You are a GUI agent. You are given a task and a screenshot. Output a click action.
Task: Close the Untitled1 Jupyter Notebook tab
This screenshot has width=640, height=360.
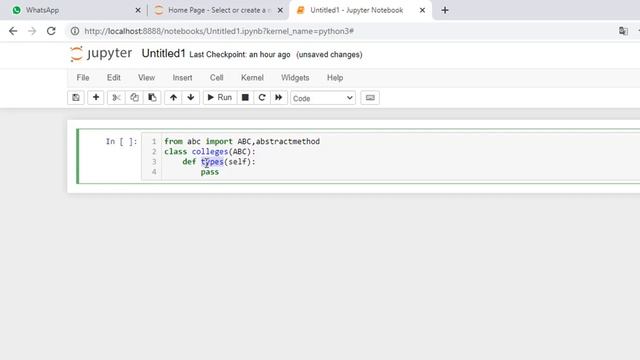coord(422,10)
